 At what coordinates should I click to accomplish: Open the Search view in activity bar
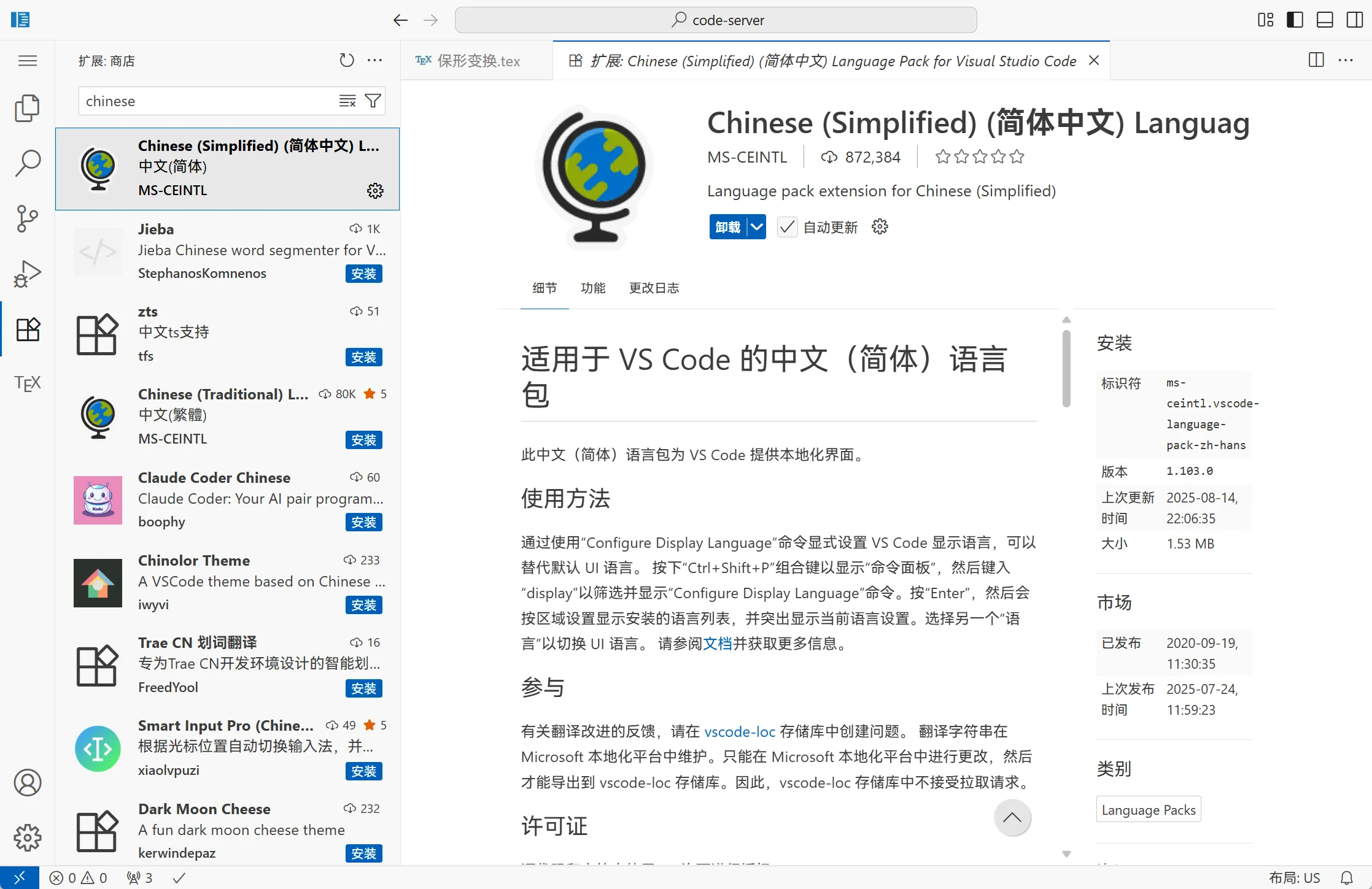[x=27, y=164]
